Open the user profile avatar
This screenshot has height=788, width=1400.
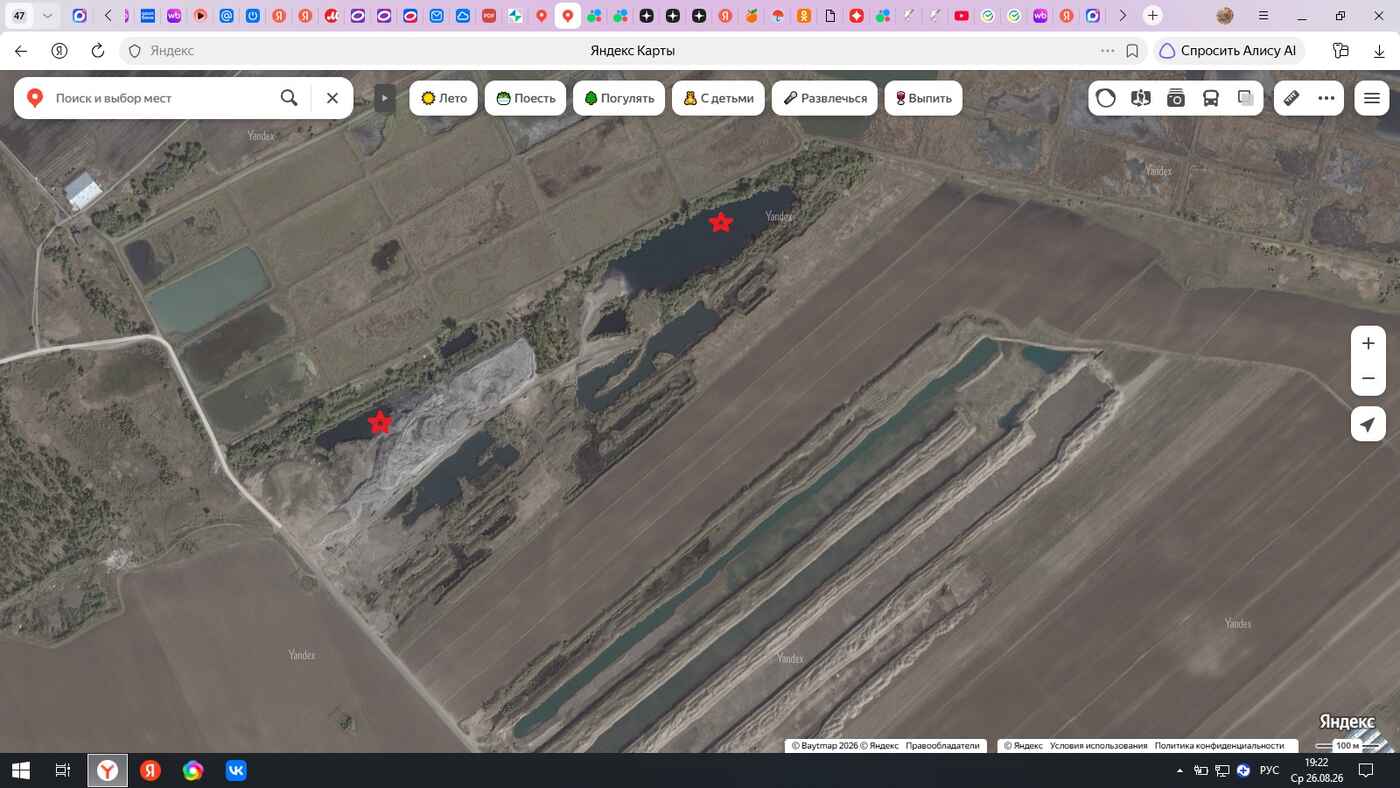(x=1225, y=16)
